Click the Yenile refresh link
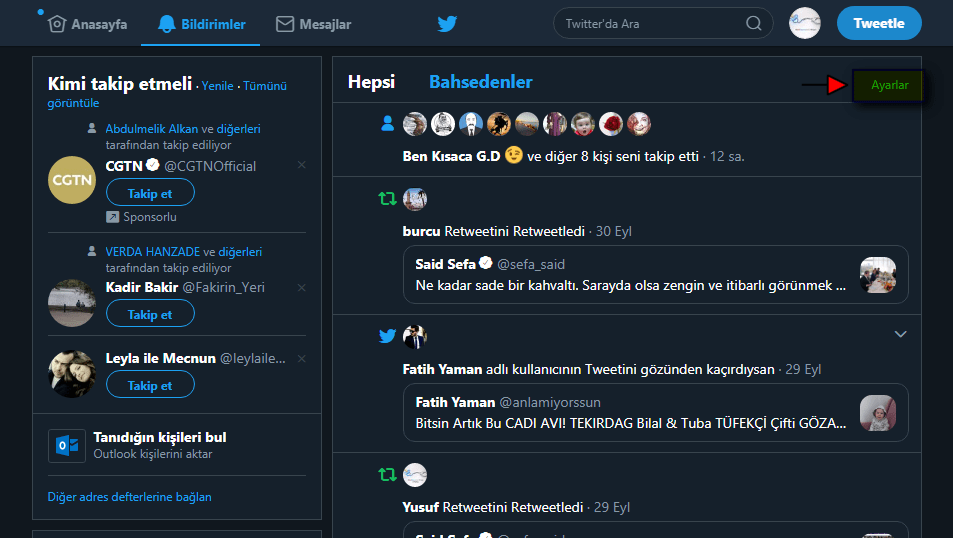953x538 pixels. (217, 86)
